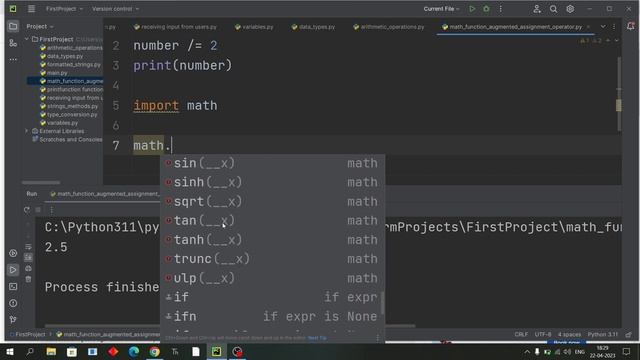This screenshot has height=360, width=640.
Task: Open Code With Me user icon
Action: 537,9
